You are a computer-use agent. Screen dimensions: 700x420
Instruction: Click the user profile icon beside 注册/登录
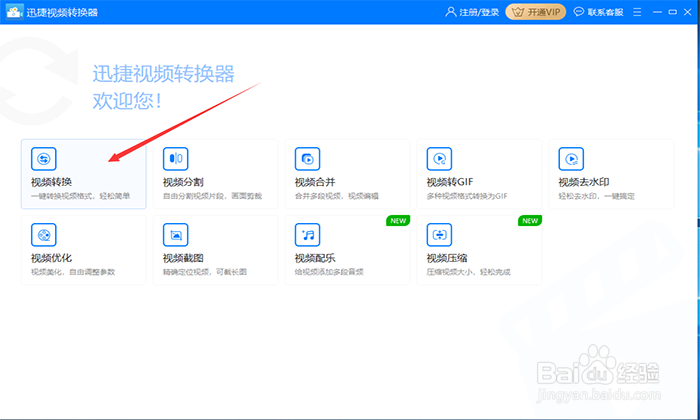point(451,12)
